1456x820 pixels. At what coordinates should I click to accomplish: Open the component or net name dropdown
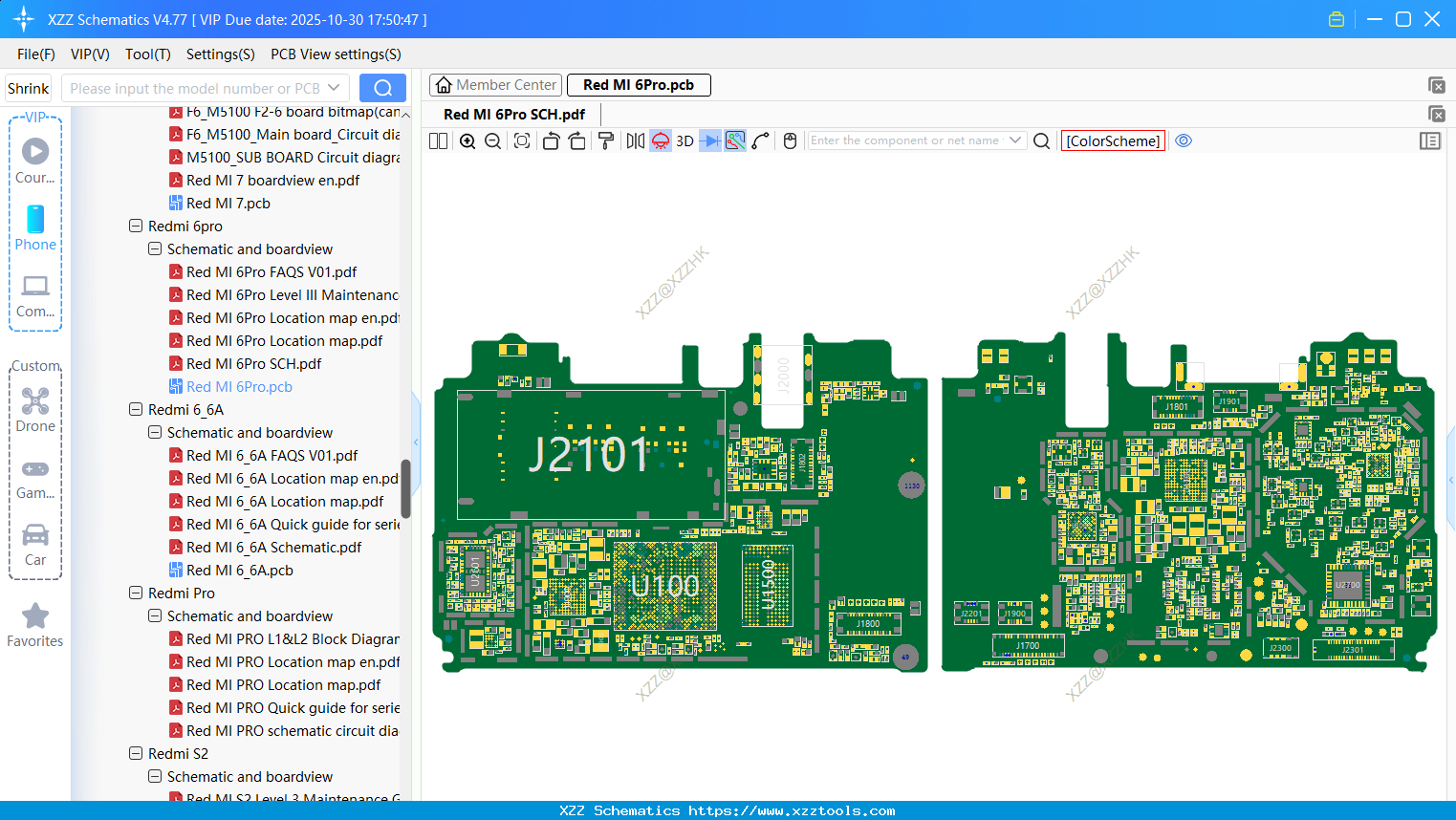pyautogui.click(x=1015, y=140)
